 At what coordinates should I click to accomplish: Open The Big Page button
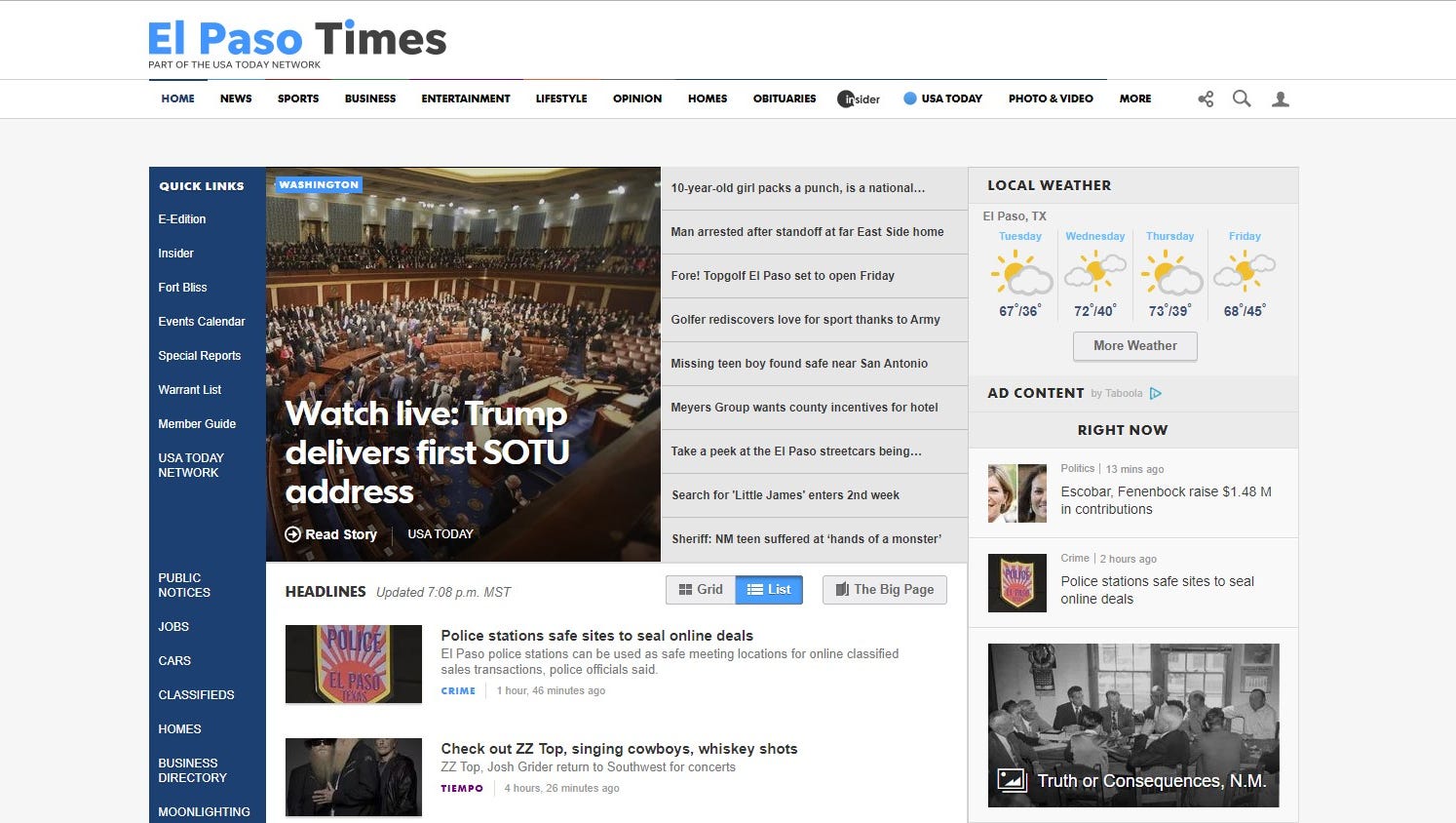click(x=885, y=590)
